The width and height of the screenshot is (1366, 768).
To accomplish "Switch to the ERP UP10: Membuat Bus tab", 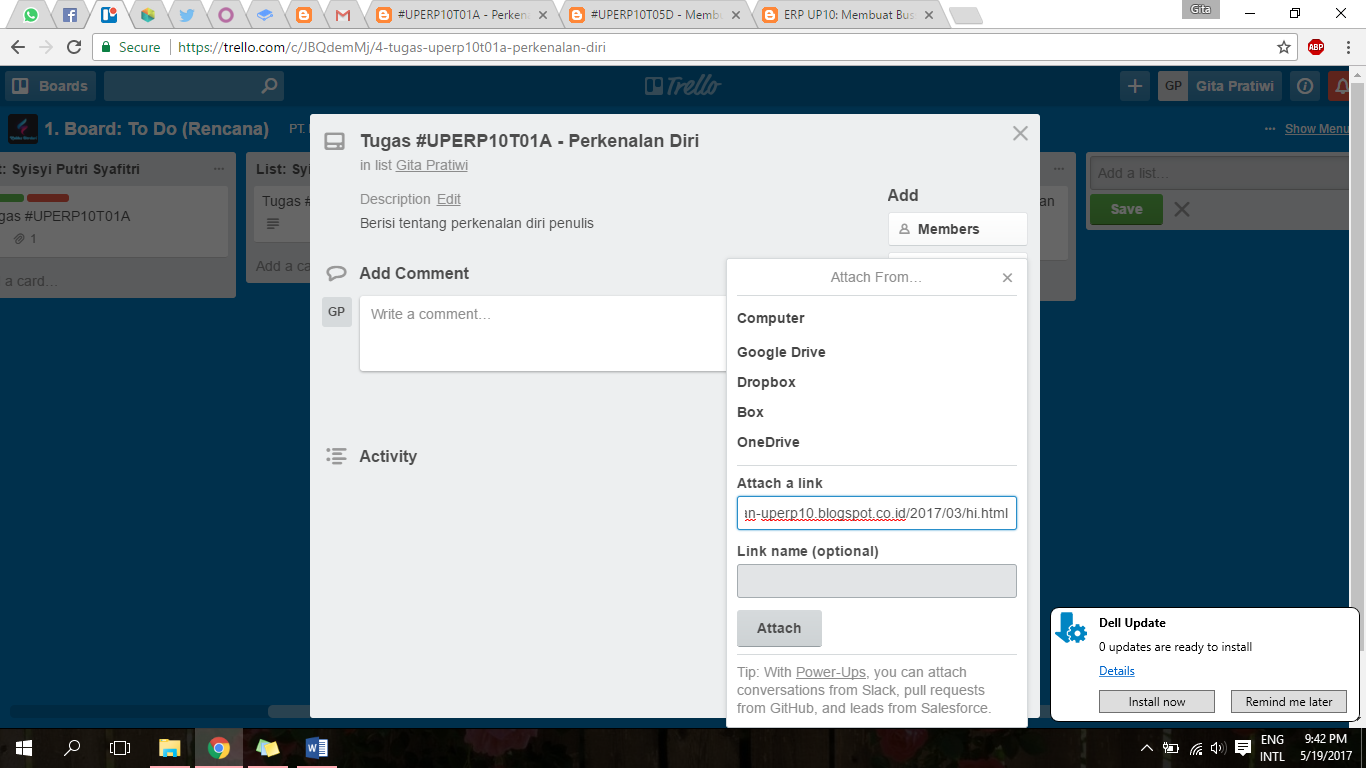I will click(850, 15).
